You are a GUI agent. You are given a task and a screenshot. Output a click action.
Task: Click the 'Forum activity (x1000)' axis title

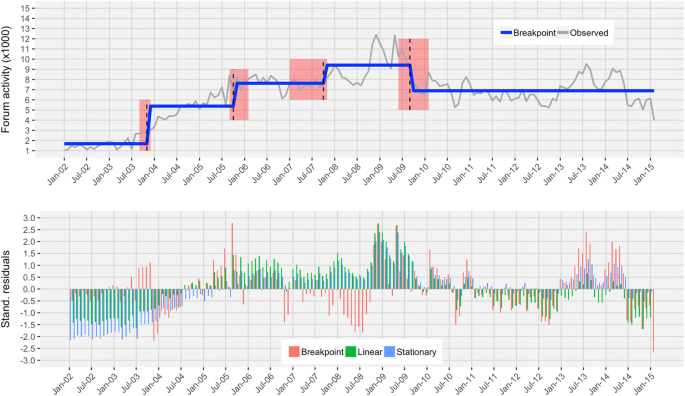6,79
